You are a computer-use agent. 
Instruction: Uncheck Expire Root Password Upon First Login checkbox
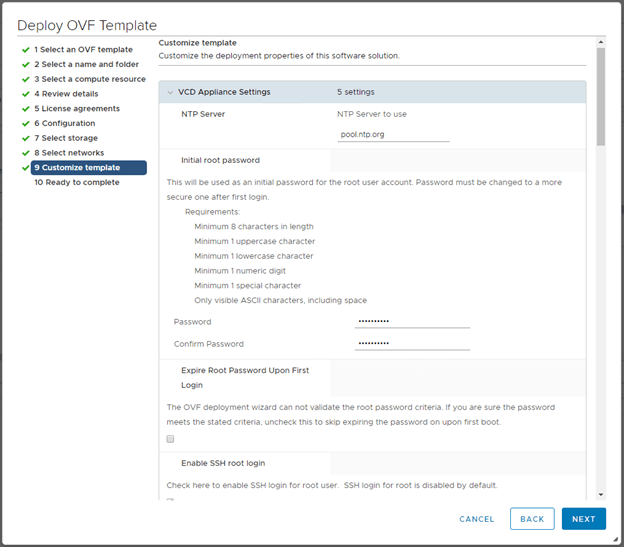click(170, 439)
